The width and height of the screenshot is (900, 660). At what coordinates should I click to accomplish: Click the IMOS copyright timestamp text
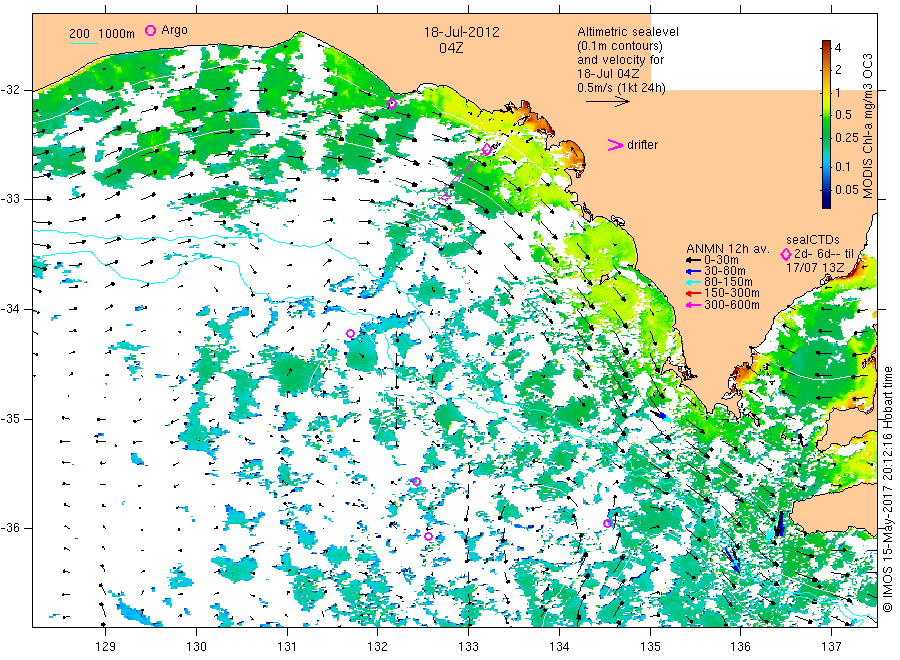pyautogui.click(x=888, y=489)
